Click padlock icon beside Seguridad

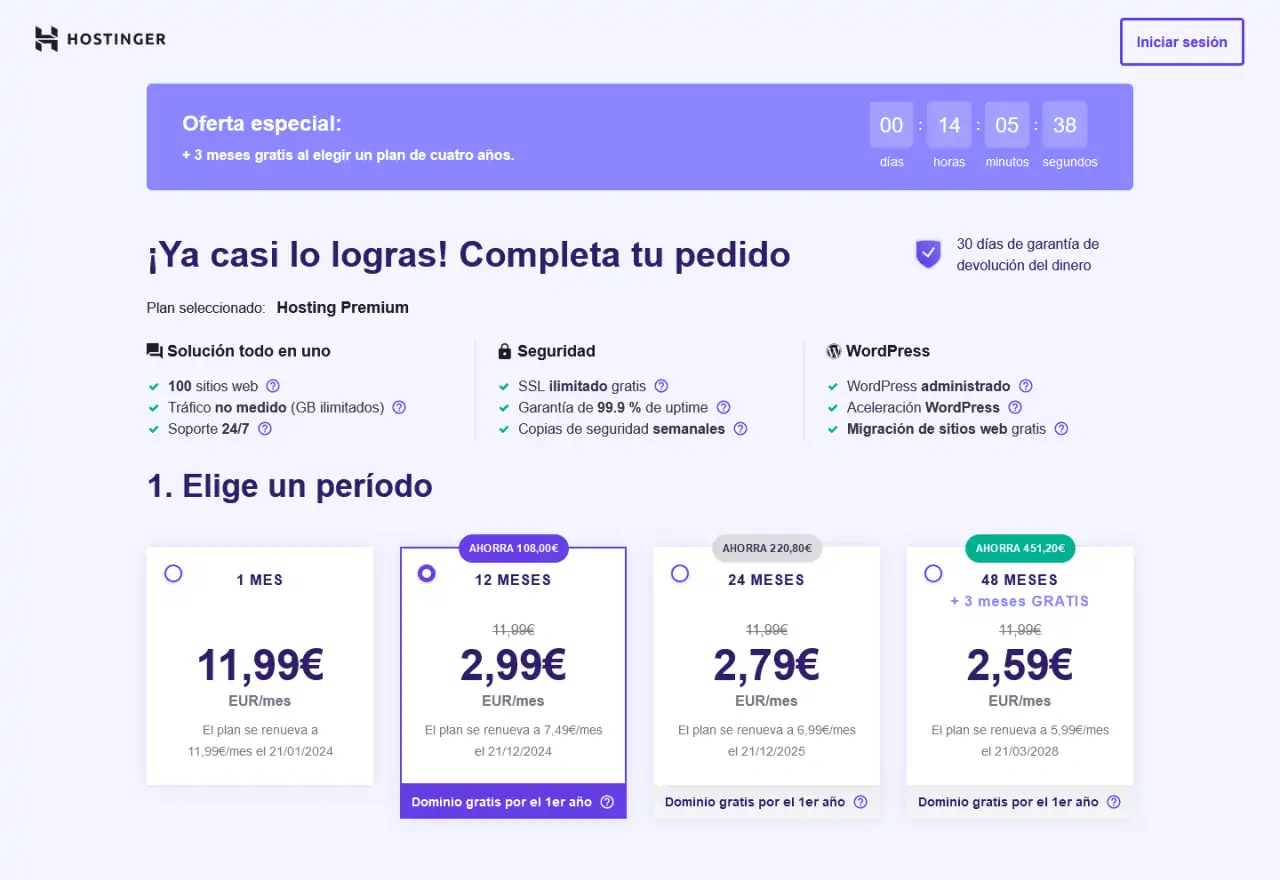tap(505, 351)
